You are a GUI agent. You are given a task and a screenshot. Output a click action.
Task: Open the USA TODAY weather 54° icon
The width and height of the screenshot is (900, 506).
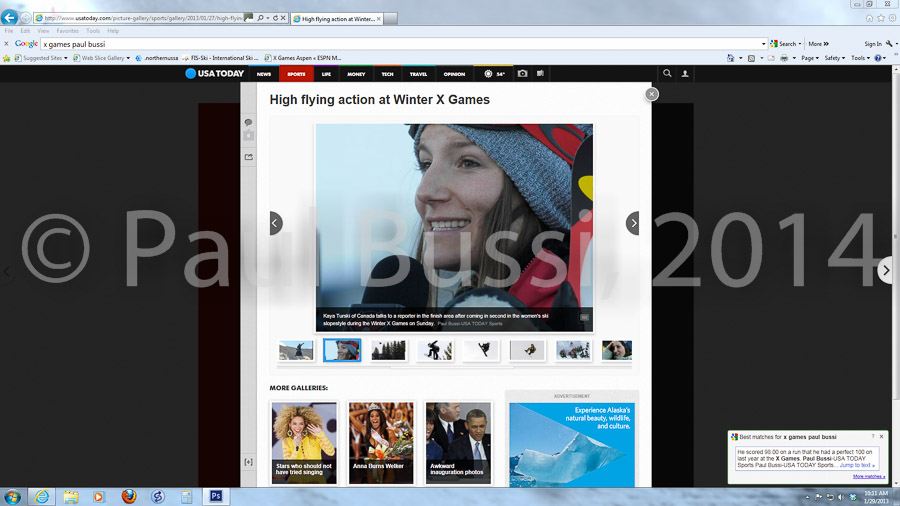coord(494,73)
